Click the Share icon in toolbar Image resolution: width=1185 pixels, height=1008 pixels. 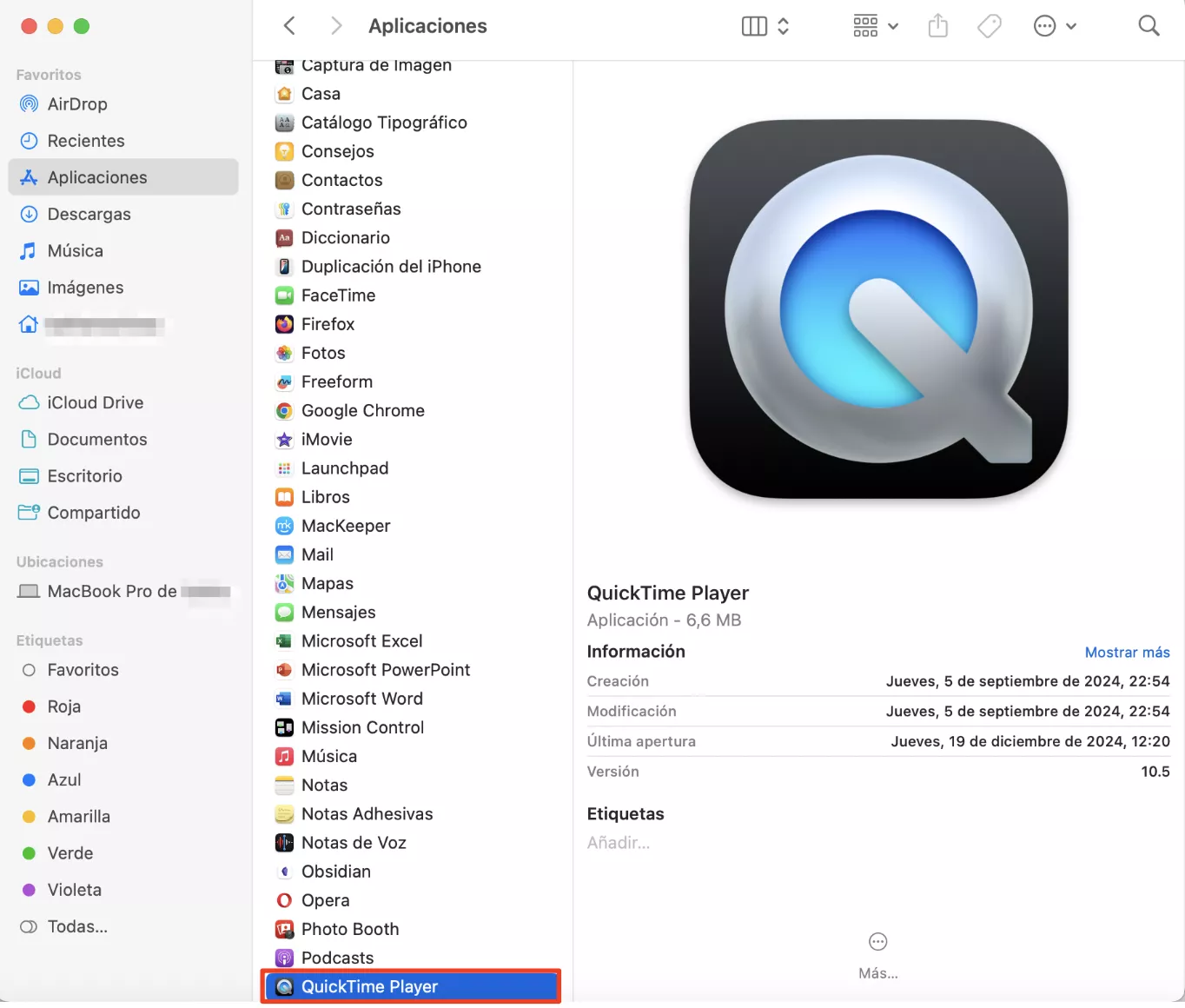[x=937, y=26]
